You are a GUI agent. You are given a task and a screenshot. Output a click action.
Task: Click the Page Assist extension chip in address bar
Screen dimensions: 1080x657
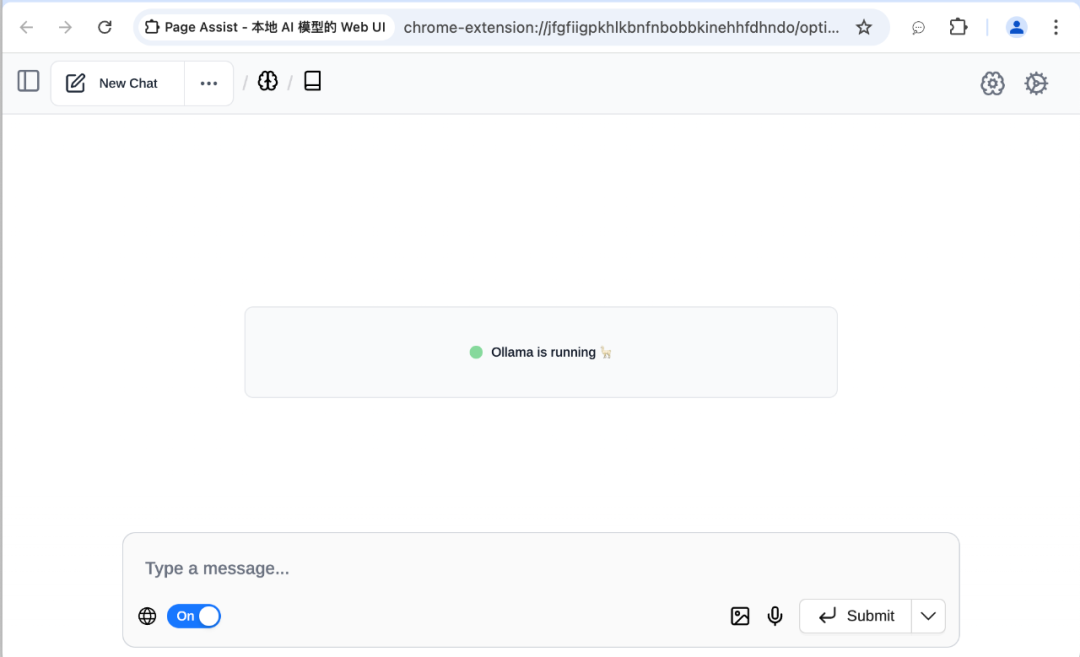(x=265, y=28)
